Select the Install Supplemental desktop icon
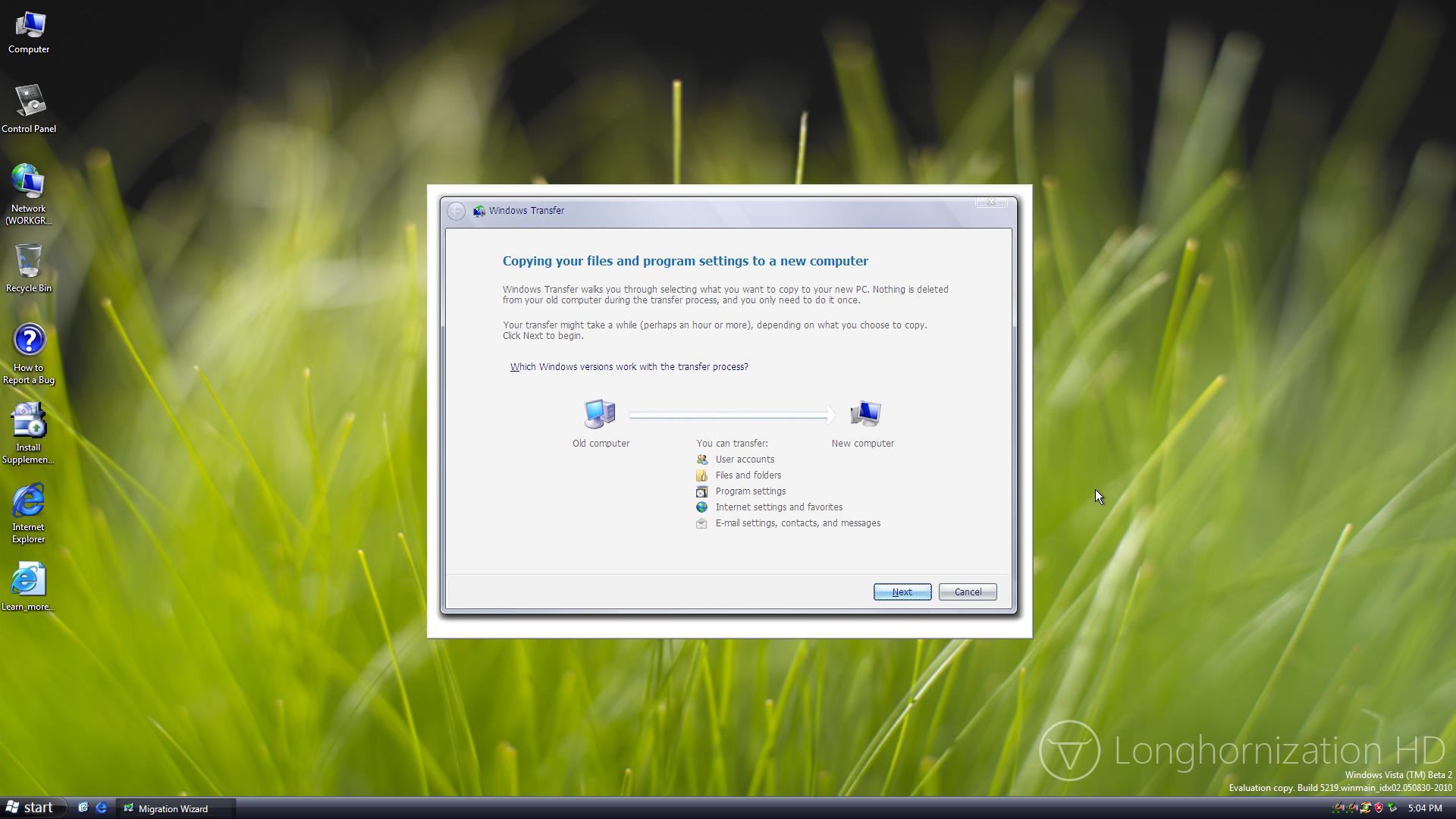1456x819 pixels. pyautogui.click(x=28, y=422)
